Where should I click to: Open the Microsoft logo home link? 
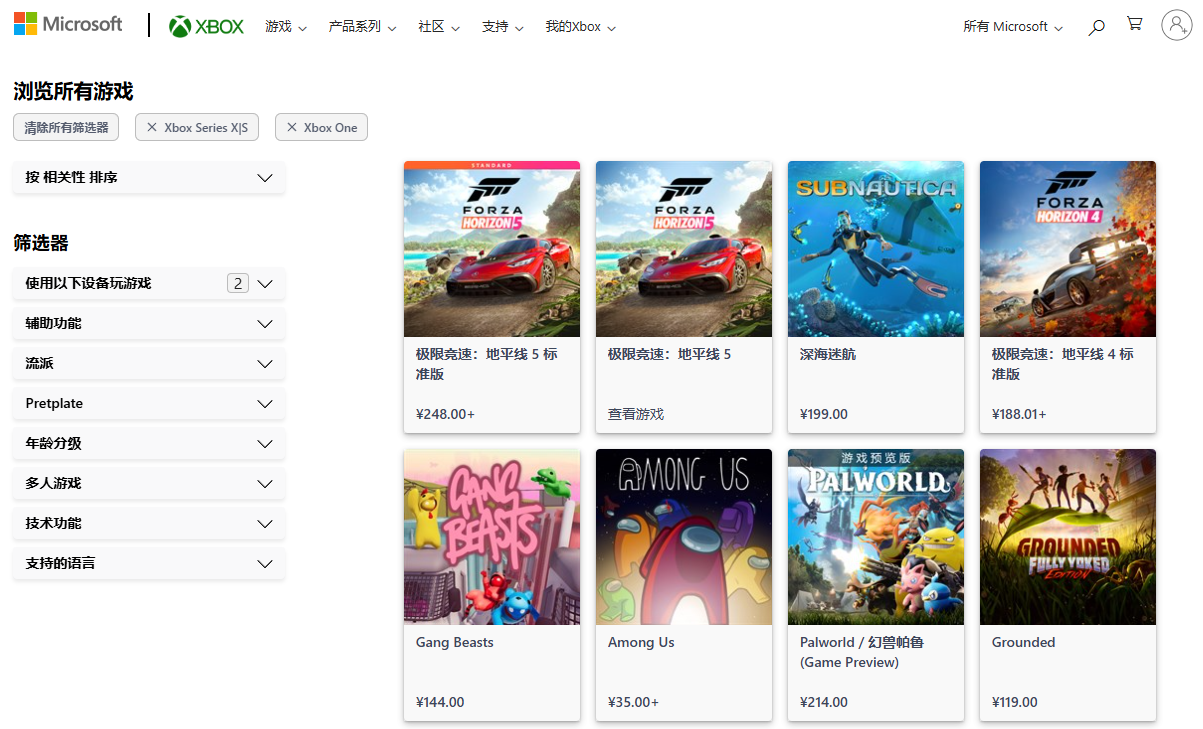pos(68,24)
